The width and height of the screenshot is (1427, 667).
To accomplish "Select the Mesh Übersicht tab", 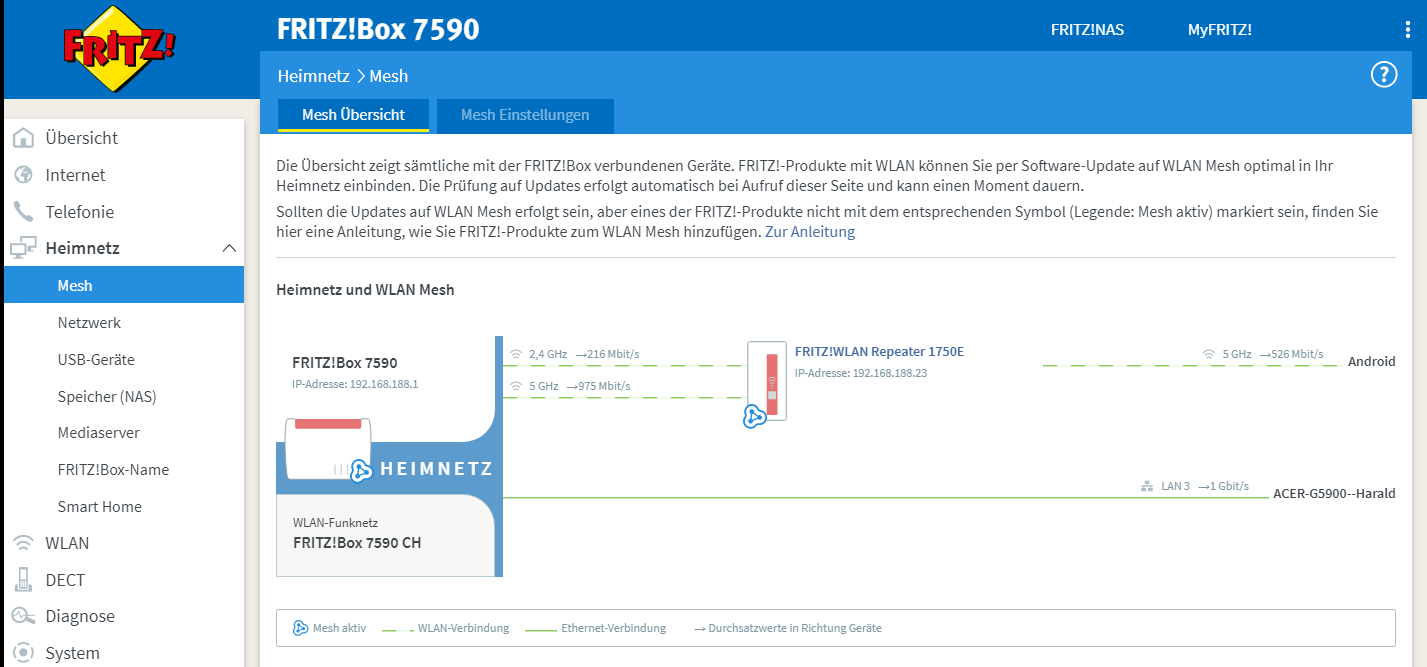I will 353,115.
